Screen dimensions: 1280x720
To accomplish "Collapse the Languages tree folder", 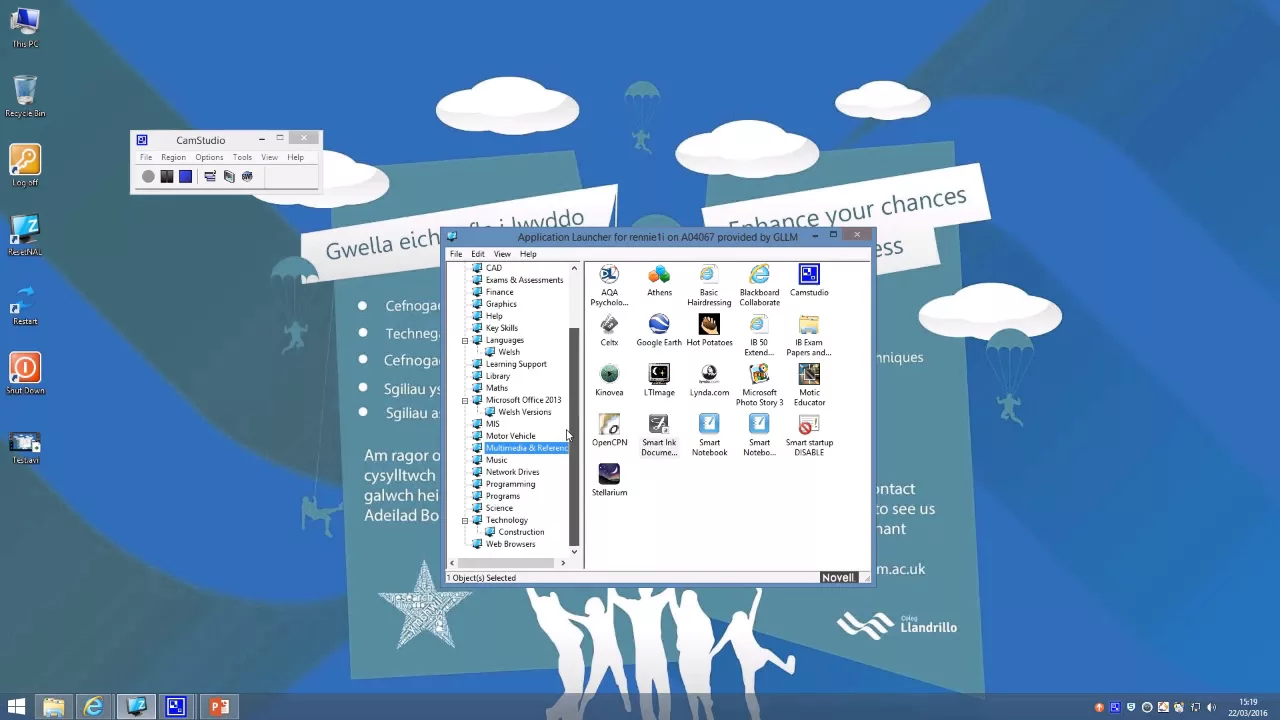I will (x=465, y=340).
